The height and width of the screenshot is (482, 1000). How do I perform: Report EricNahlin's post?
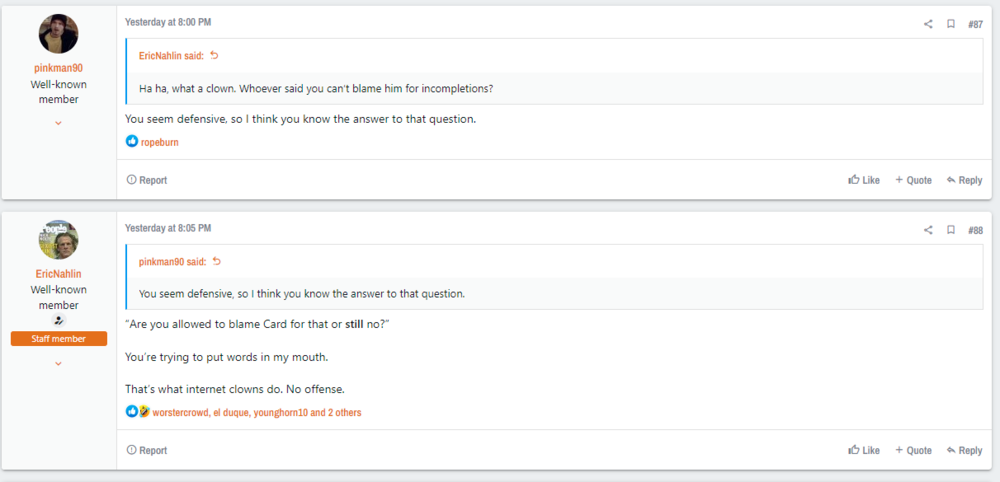pyautogui.click(x=147, y=450)
